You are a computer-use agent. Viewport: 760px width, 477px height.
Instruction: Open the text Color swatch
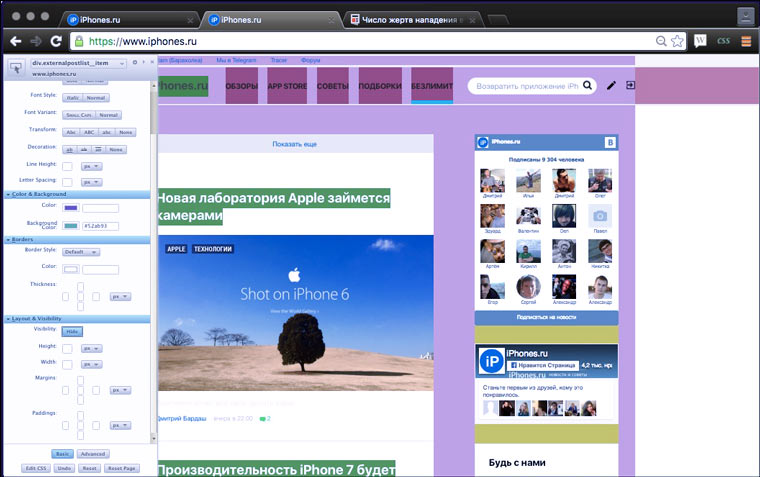coord(71,208)
